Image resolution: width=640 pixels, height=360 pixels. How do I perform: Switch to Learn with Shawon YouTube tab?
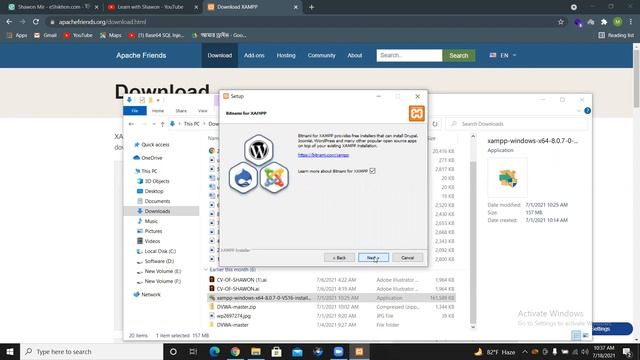pos(151,7)
